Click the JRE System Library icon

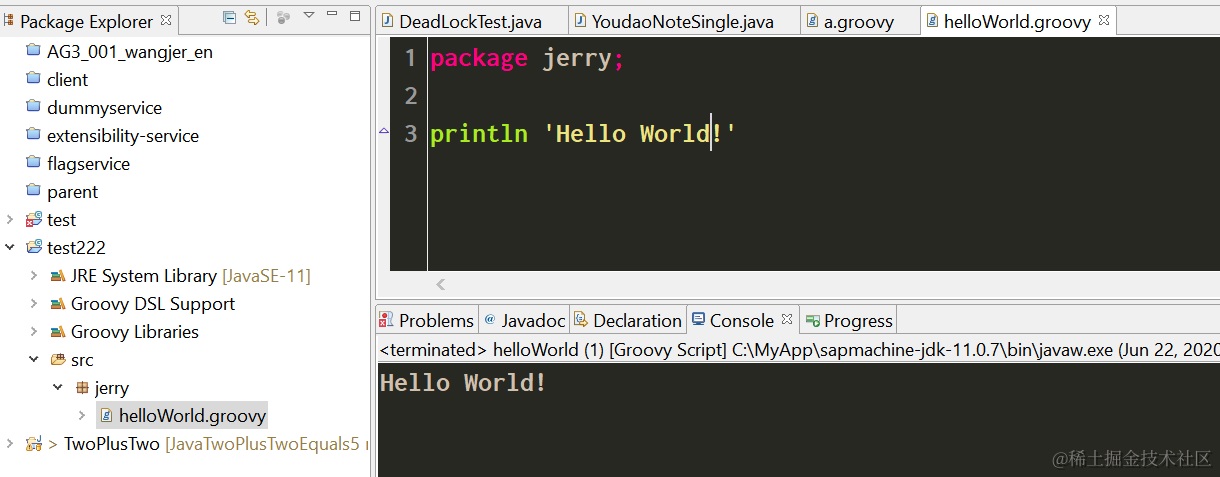tap(57, 275)
